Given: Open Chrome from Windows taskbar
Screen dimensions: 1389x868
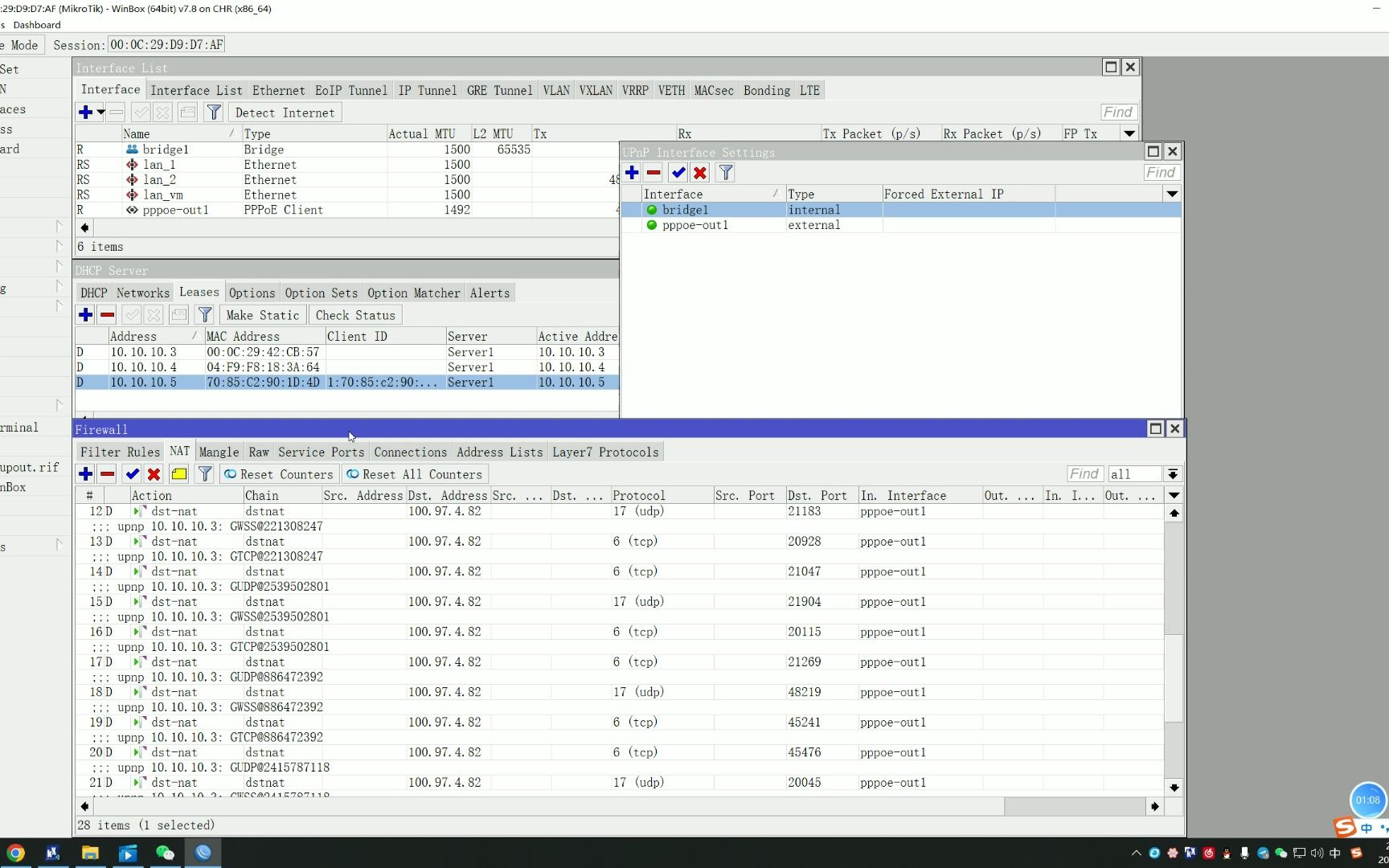Looking at the screenshot, I should 15,853.
